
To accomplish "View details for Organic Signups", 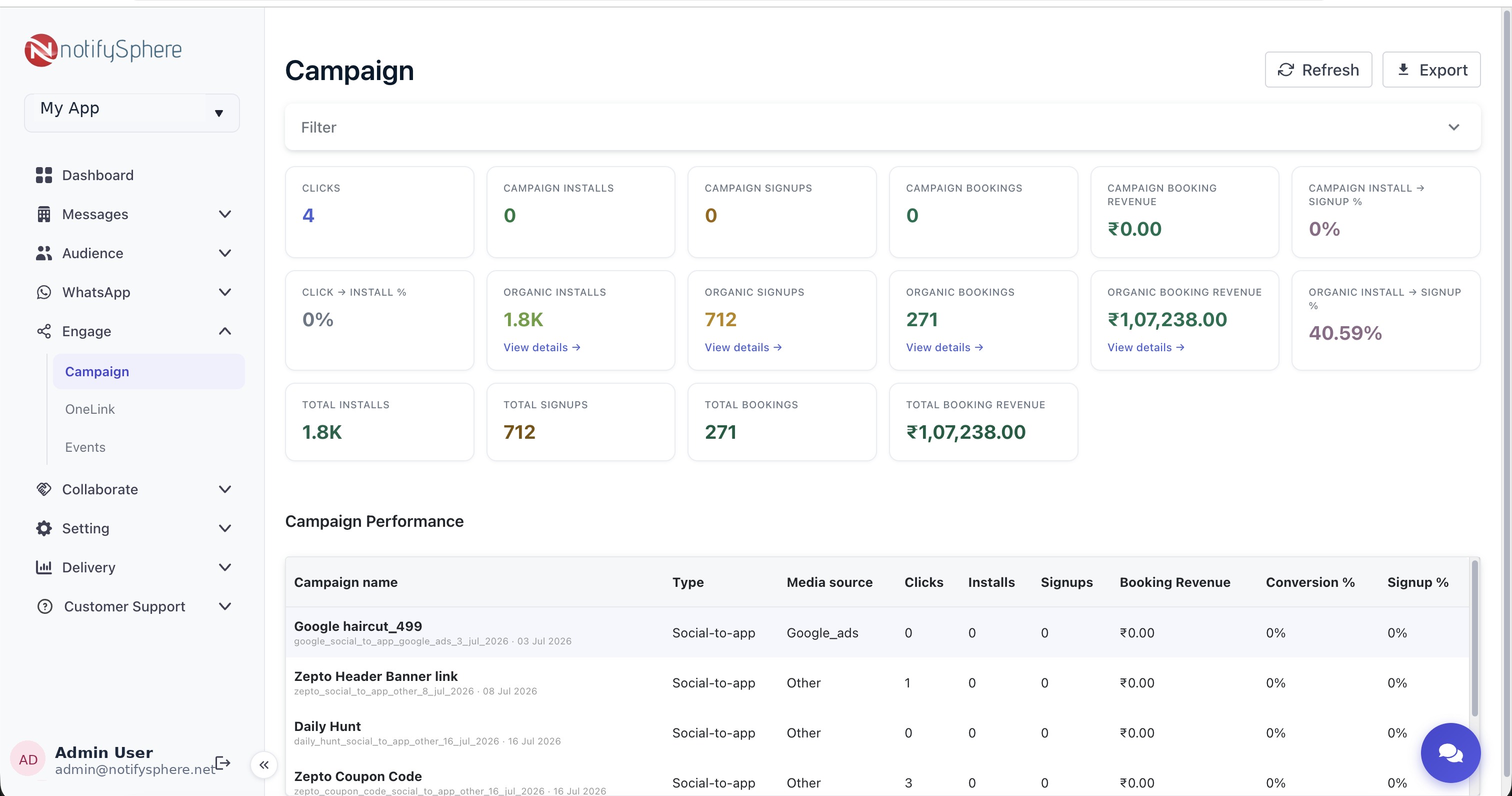I will (x=743, y=347).
